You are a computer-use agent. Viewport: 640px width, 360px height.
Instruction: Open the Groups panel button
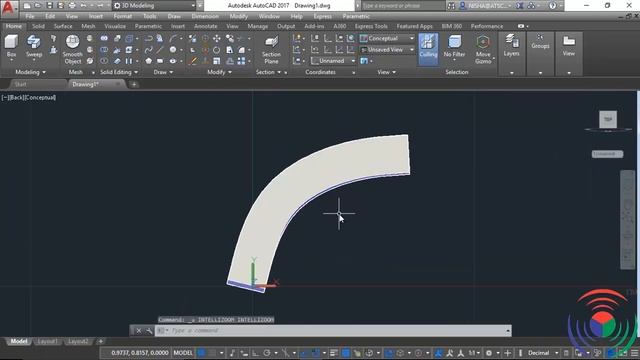pos(540,42)
